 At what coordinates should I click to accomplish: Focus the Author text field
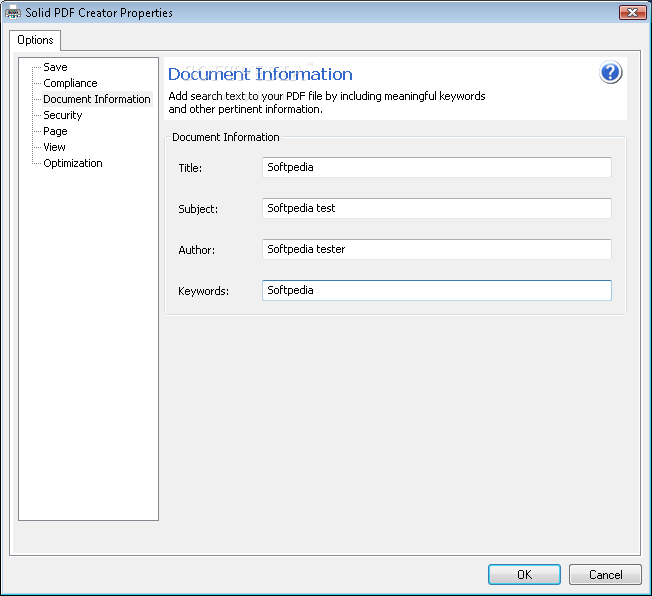[437, 249]
